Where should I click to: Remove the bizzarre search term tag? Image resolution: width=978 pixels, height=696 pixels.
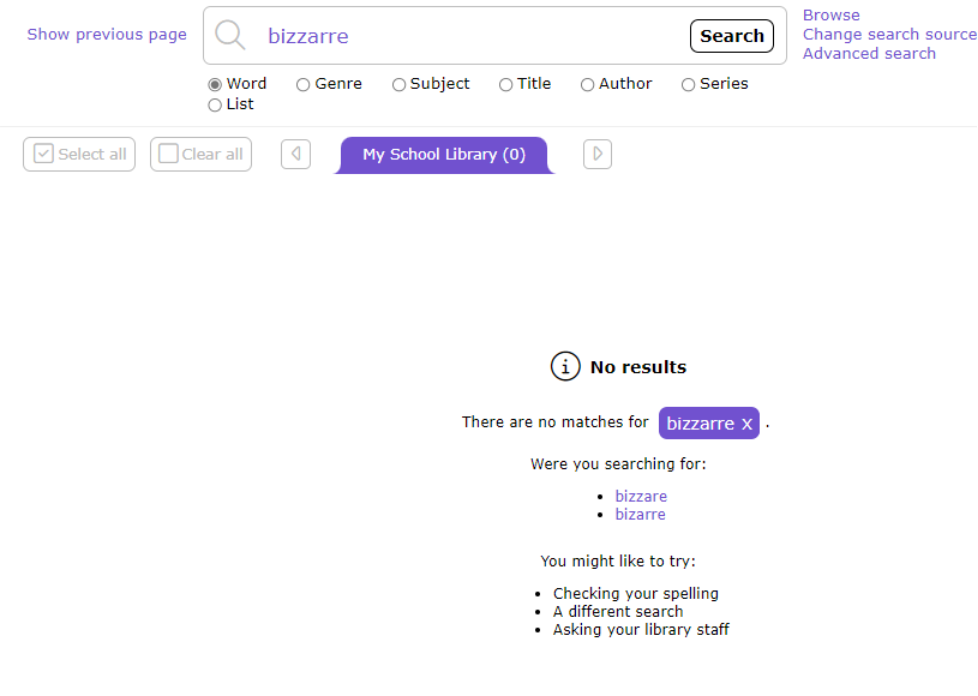pos(747,424)
